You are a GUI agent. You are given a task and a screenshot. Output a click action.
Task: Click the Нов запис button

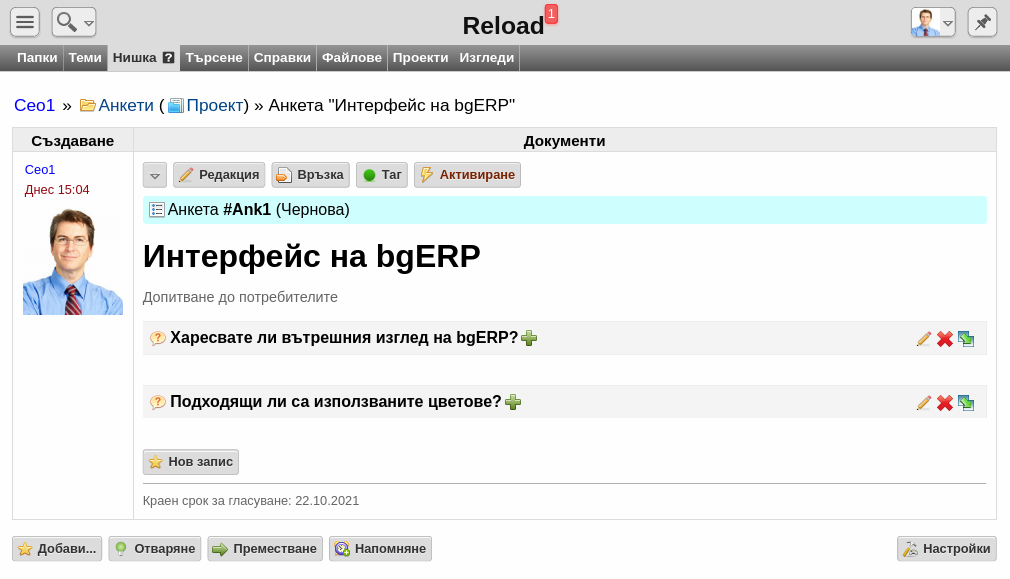click(191, 462)
